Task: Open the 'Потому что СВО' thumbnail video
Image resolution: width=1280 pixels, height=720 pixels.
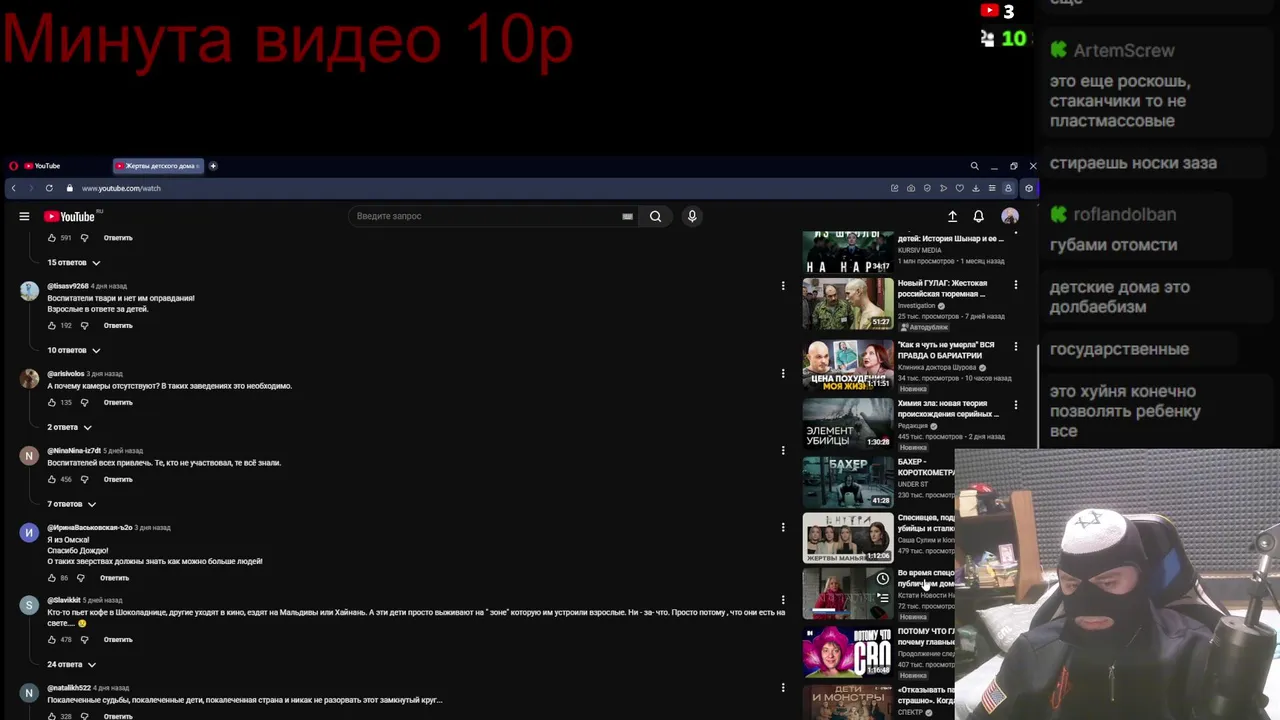Action: pos(848,651)
